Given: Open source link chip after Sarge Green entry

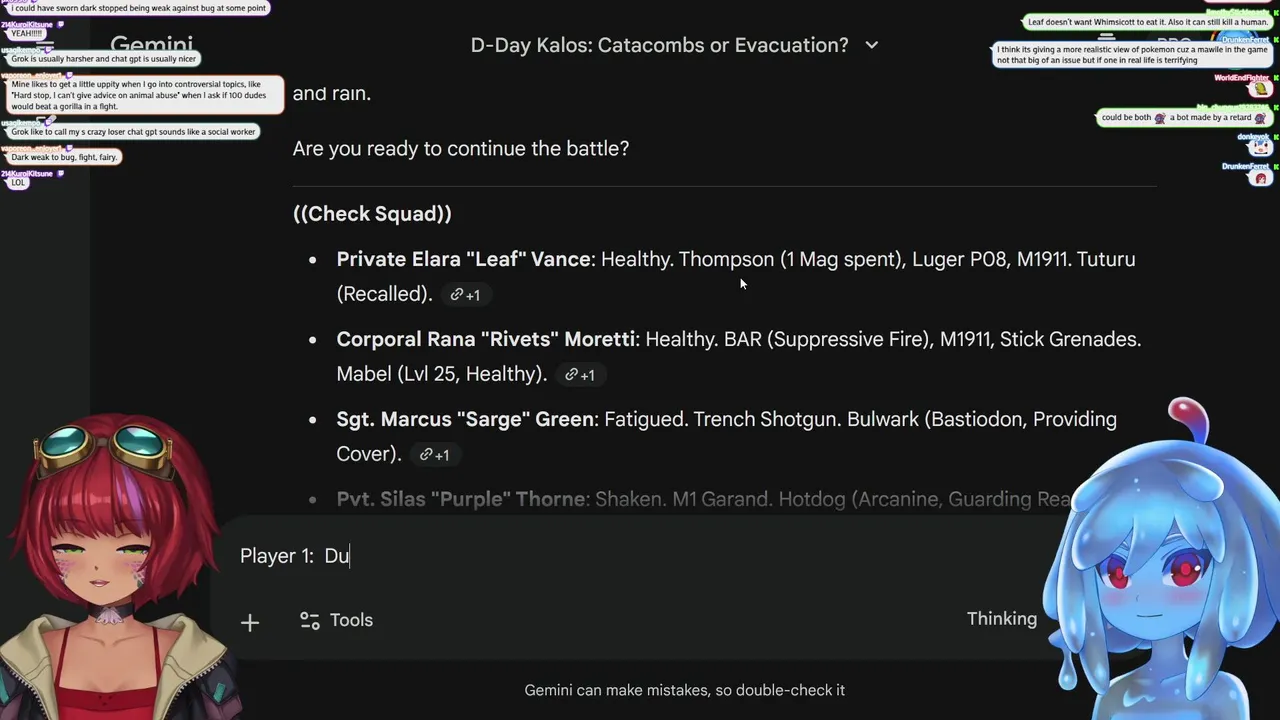Looking at the screenshot, I should pos(434,455).
